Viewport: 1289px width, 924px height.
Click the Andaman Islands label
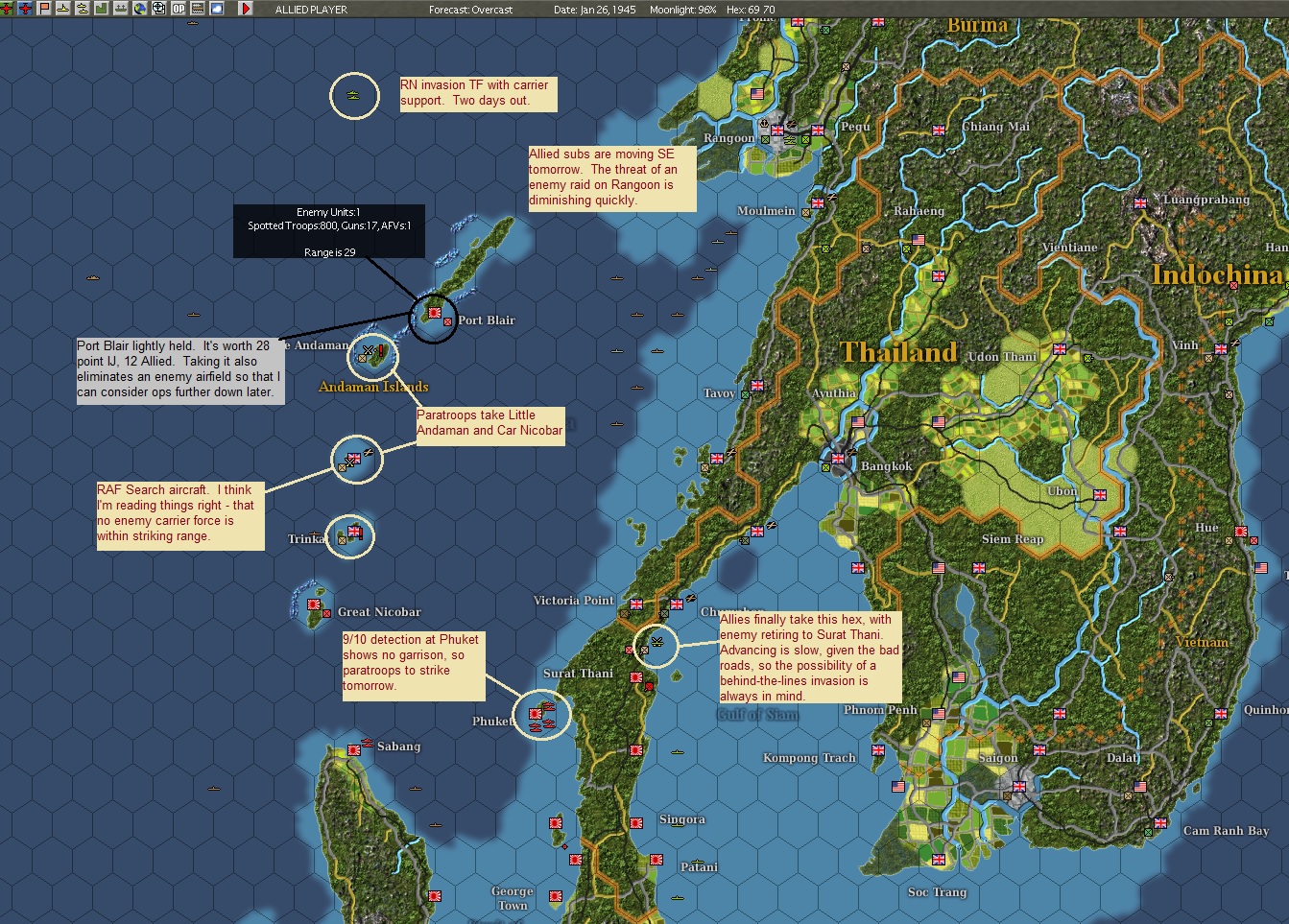coord(373,387)
